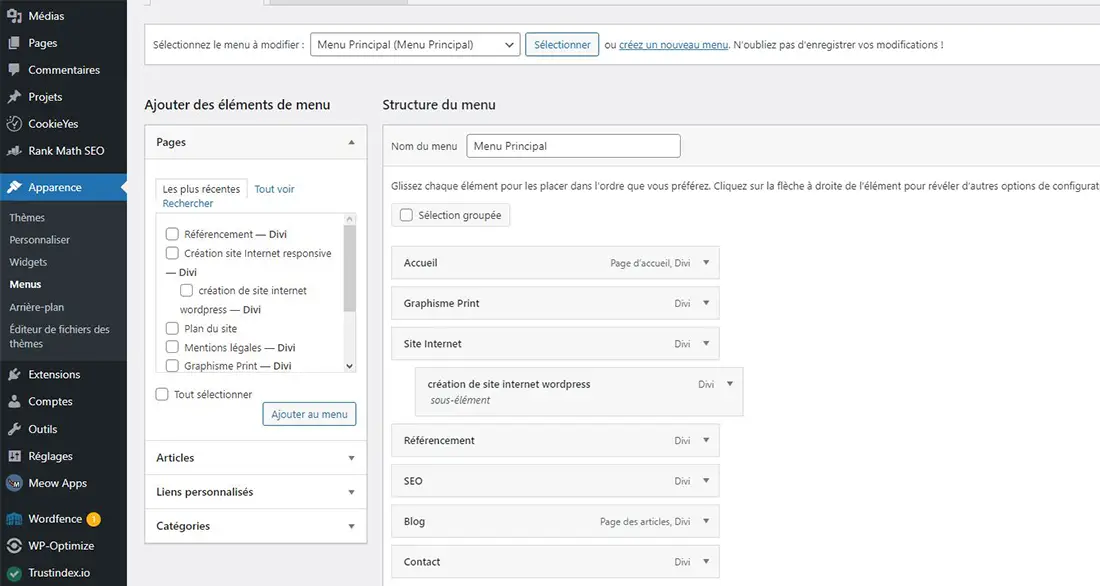Click the Médias sidebar icon
The width and height of the screenshot is (1100, 586).
tap(14, 15)
